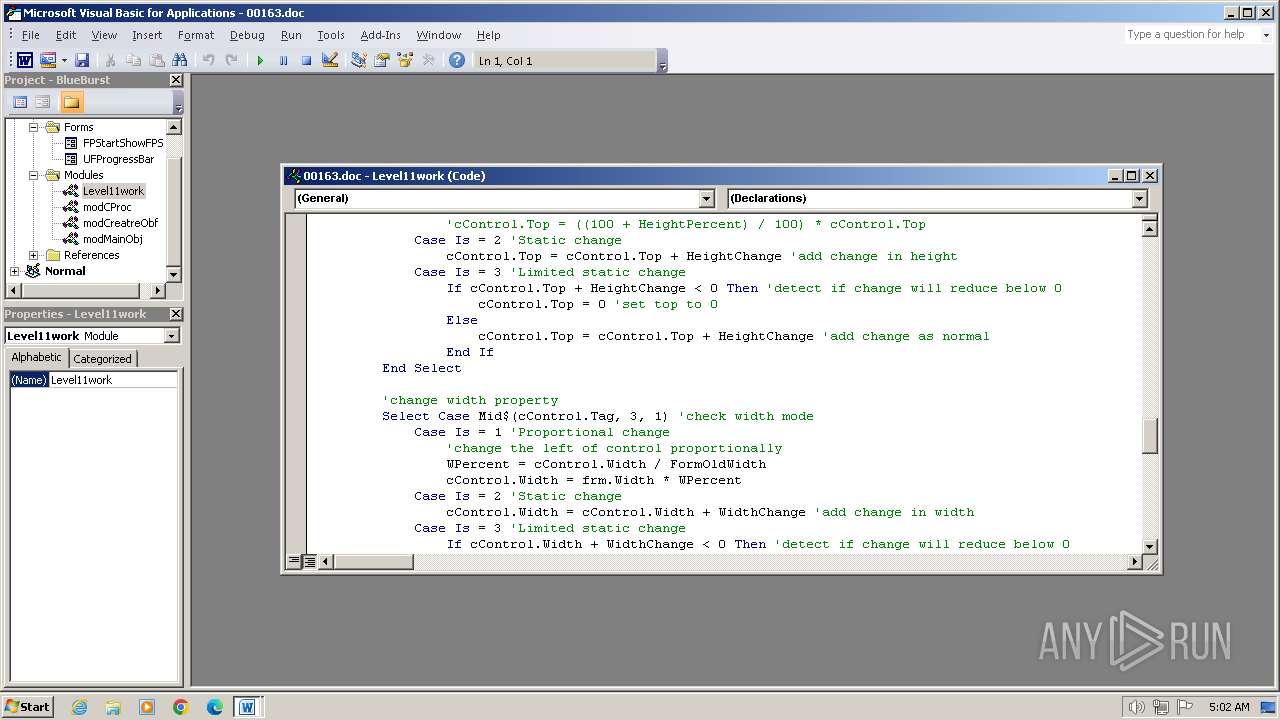This screenshot has width=1280, height=720.
Task: Open the File menu
Action: tap(31, 35)
